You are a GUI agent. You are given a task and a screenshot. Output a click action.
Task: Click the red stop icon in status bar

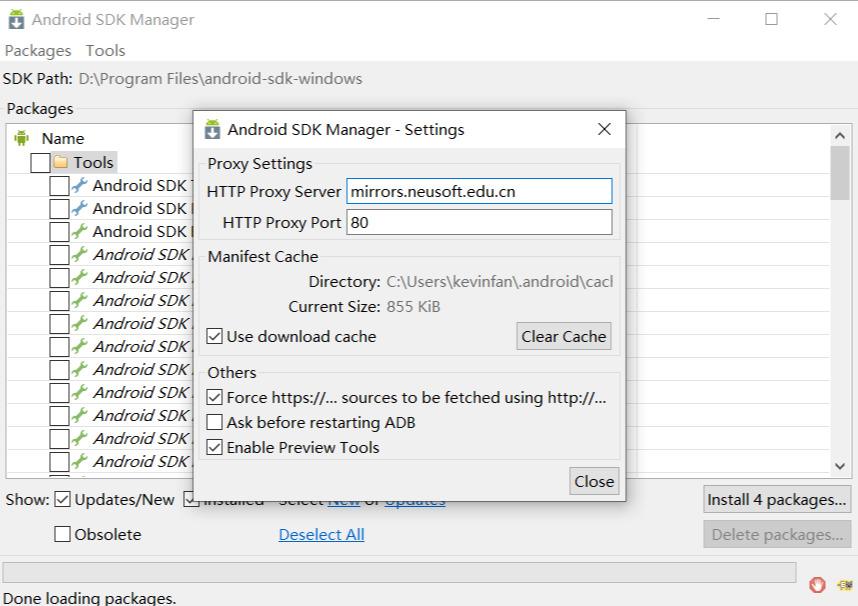[x=817, y=584]
